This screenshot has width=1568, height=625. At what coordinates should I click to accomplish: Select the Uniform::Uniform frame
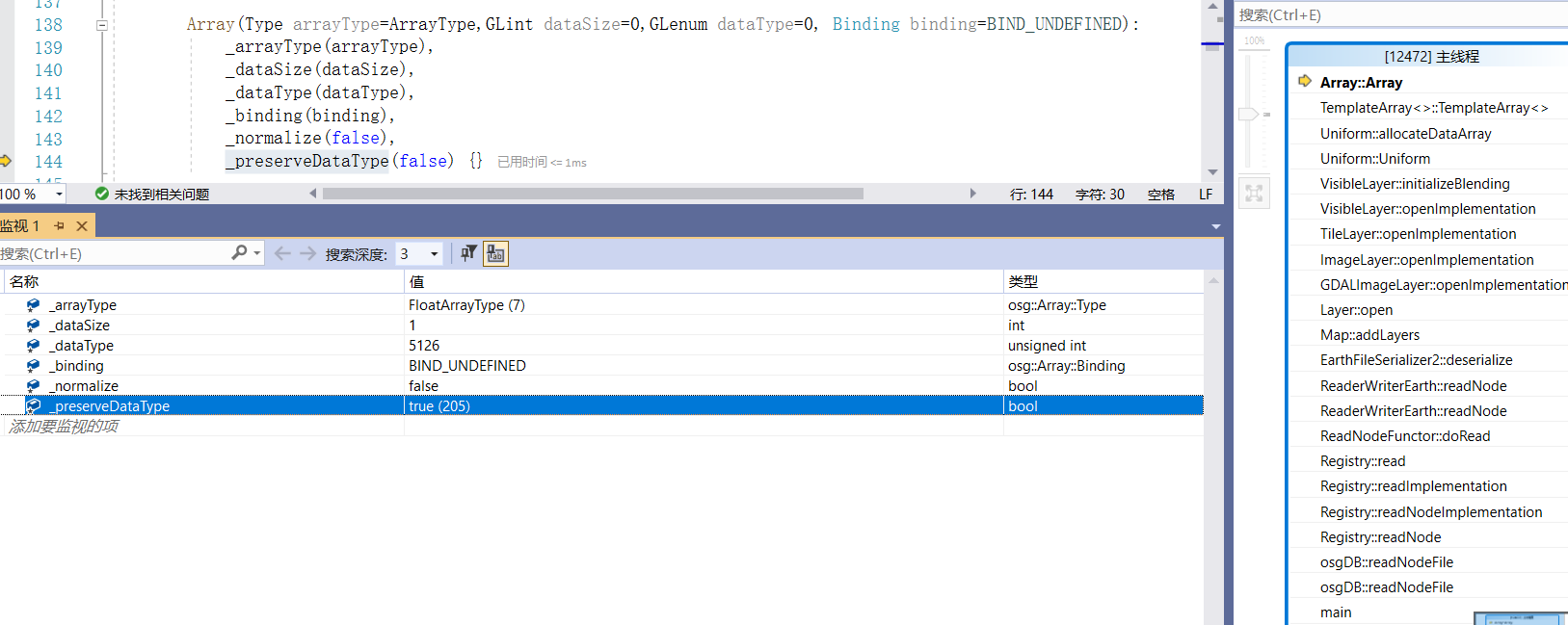click(1375, 159)
